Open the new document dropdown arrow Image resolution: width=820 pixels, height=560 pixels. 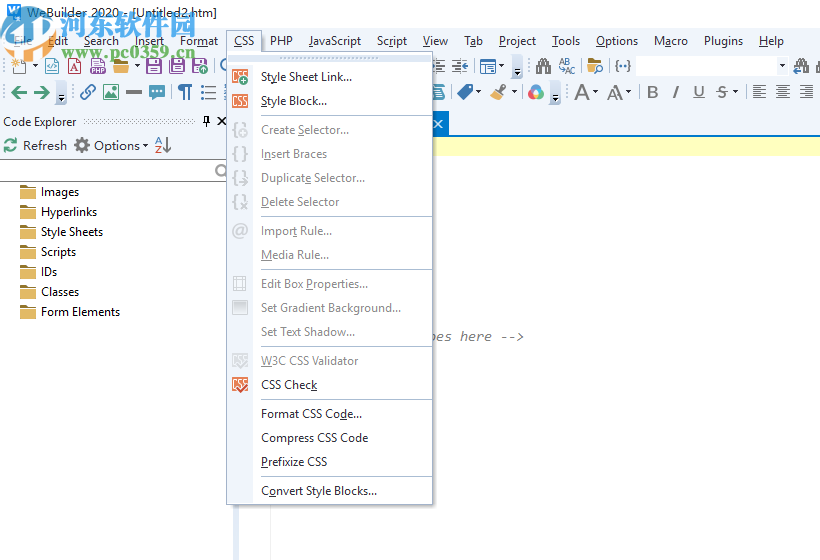coord(35,66)
